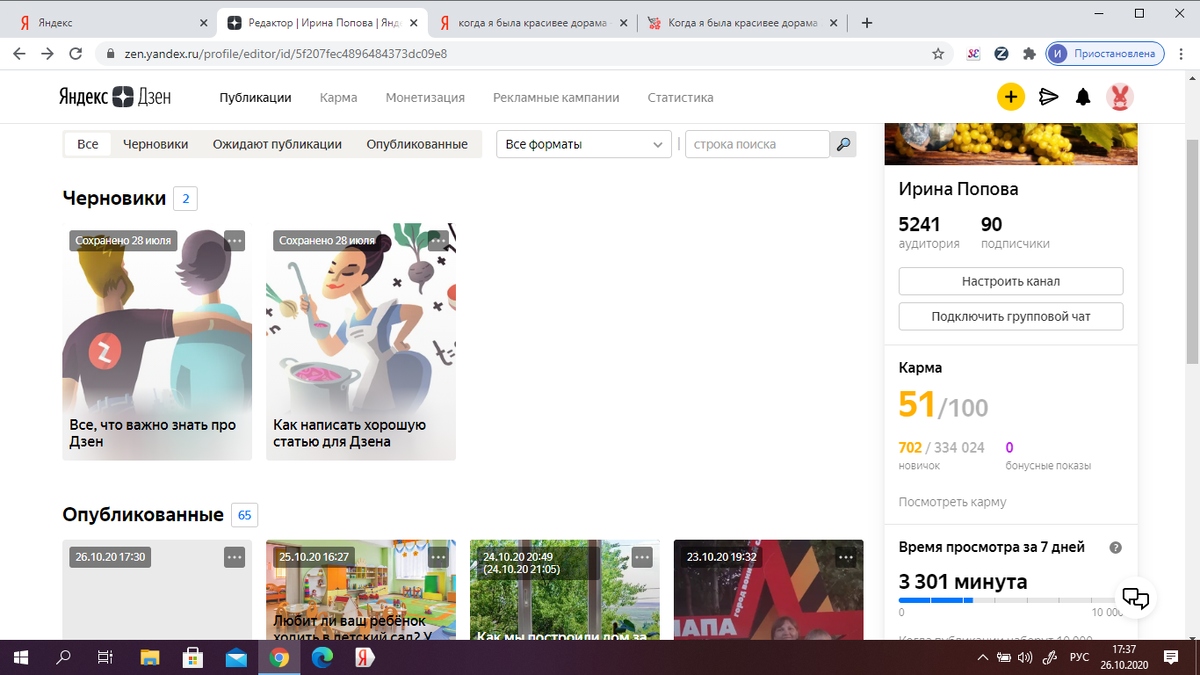Show hidden tray icons chevron
Image resolution: width=1200 pixels, height=675 pixels.
tap(981, 657)
